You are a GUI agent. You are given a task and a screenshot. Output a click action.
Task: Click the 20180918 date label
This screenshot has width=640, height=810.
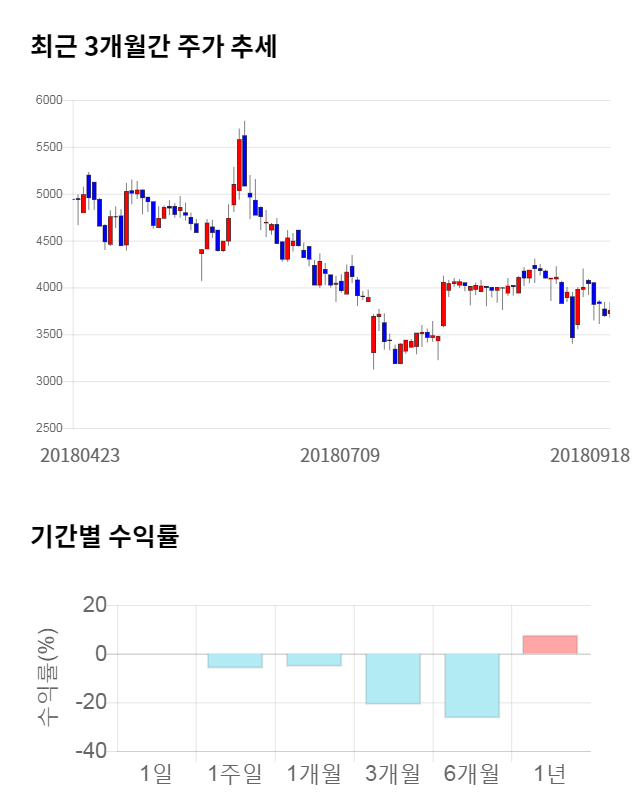click(x=590, y=455)
